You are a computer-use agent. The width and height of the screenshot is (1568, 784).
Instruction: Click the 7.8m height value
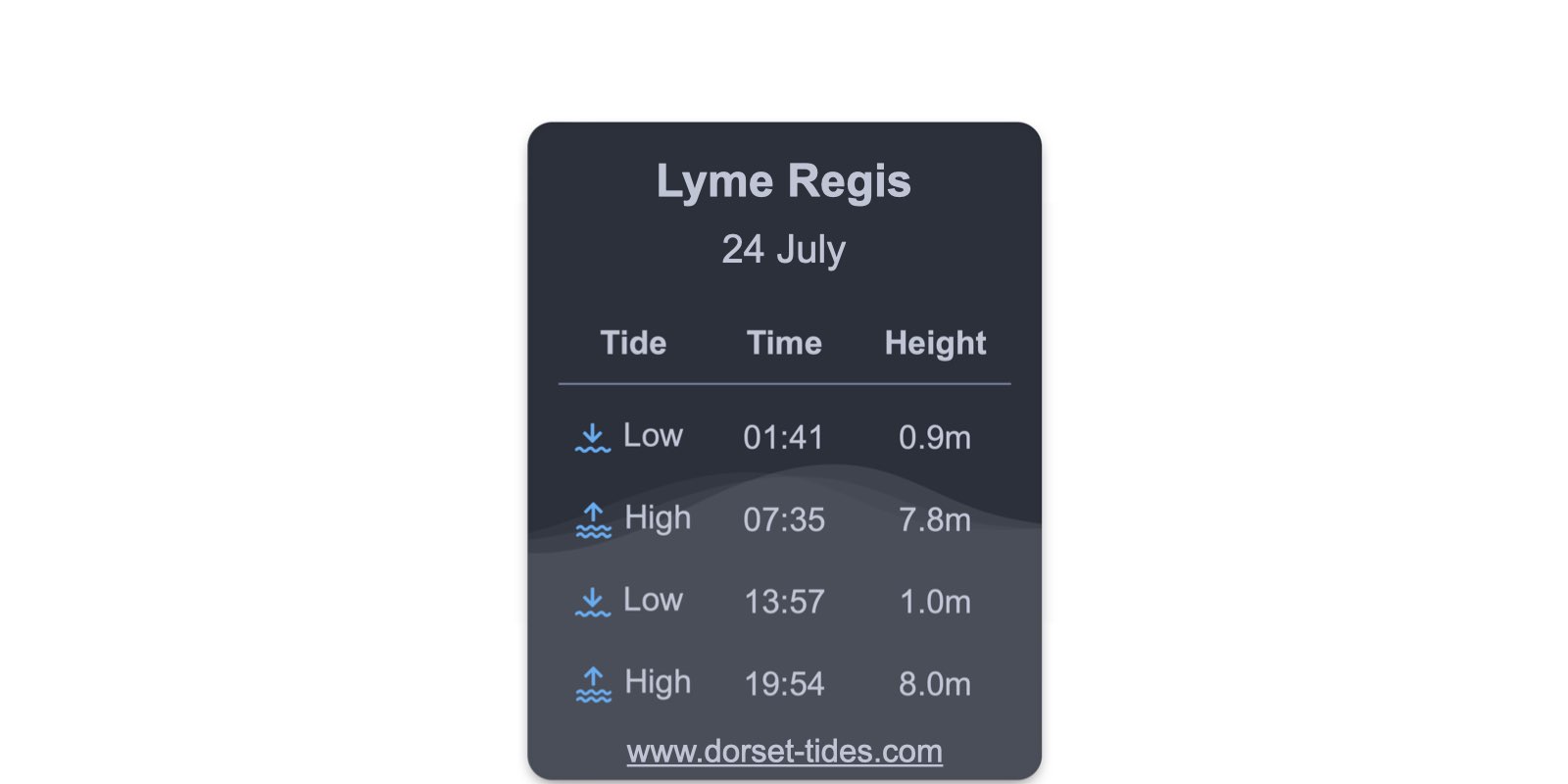click(x=935, y=519)
